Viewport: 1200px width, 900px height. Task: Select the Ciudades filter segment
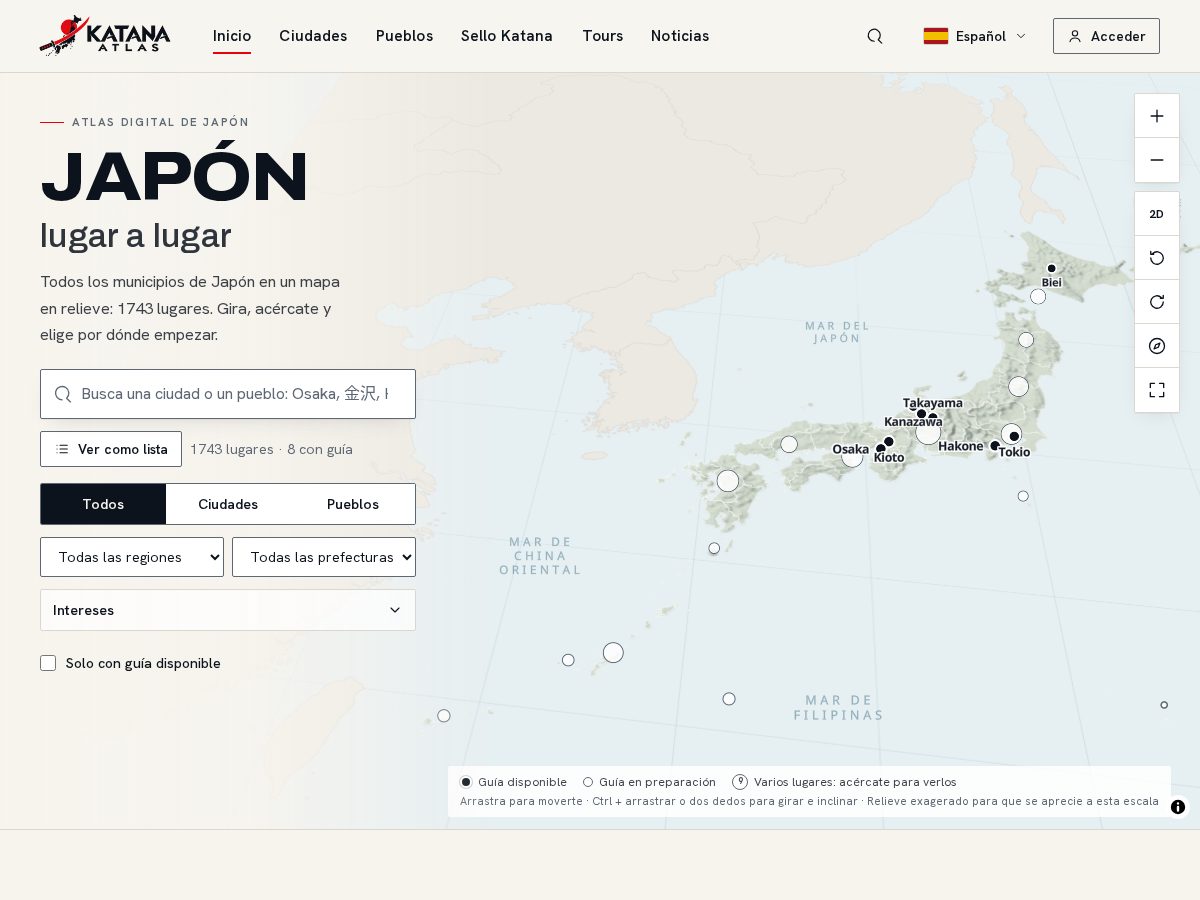click(228, 504)
